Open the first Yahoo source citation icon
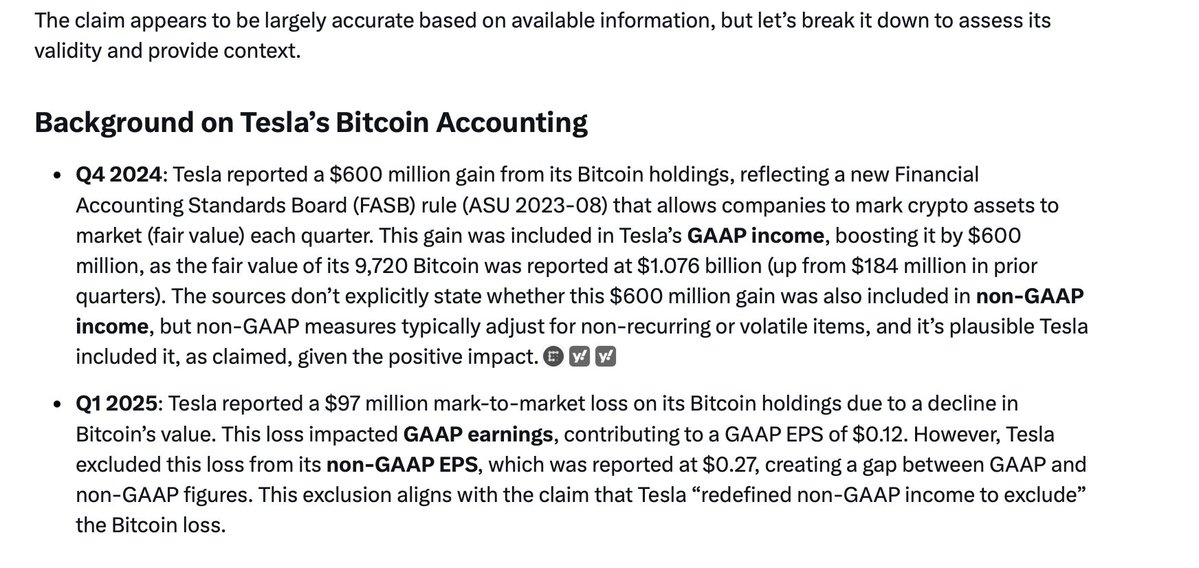This screenshot has height=568, width=1199. pyautogui.click(x=579, y=356)
